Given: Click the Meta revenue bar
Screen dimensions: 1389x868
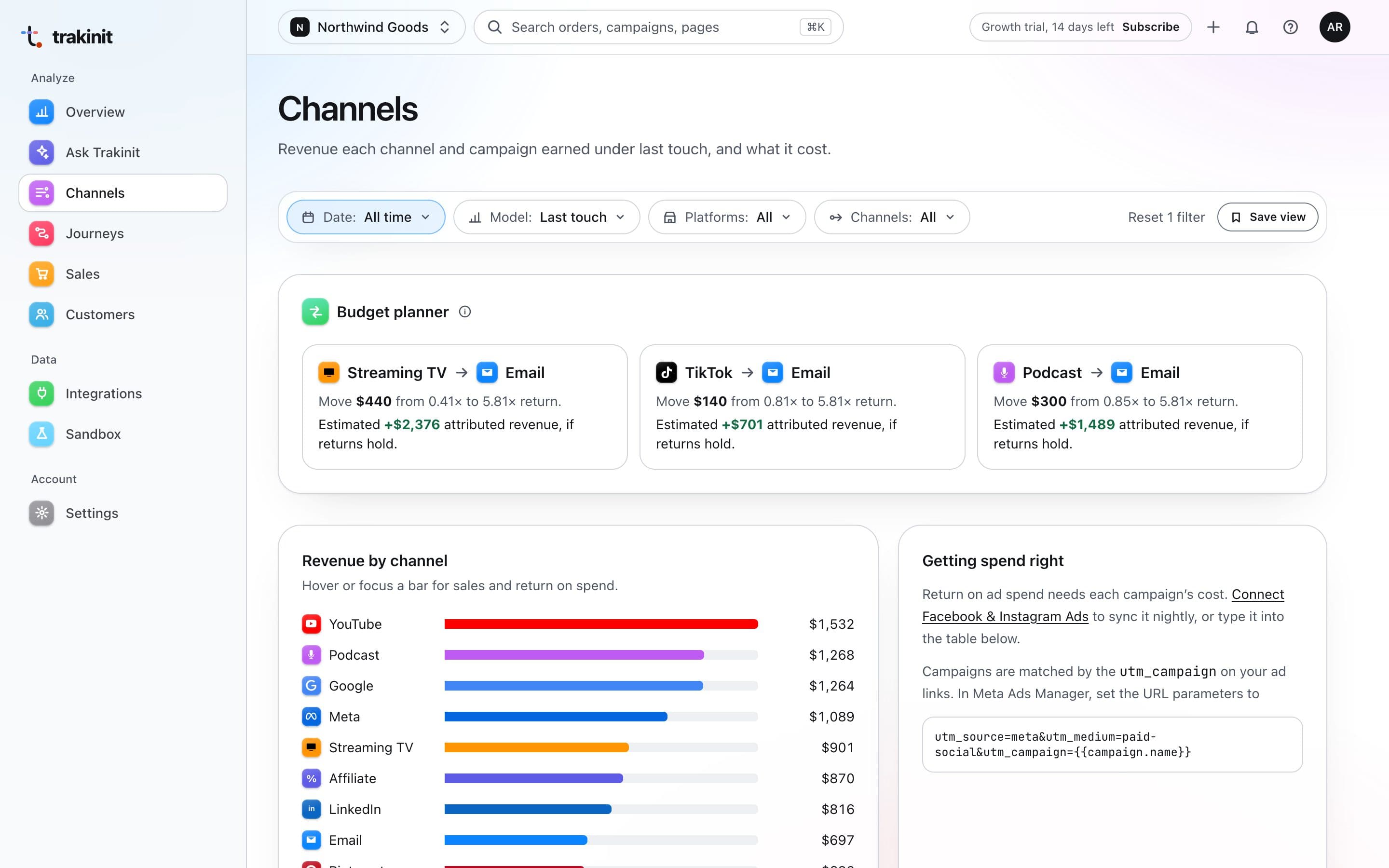Looking at the screenshot, I should click(556, 717).
